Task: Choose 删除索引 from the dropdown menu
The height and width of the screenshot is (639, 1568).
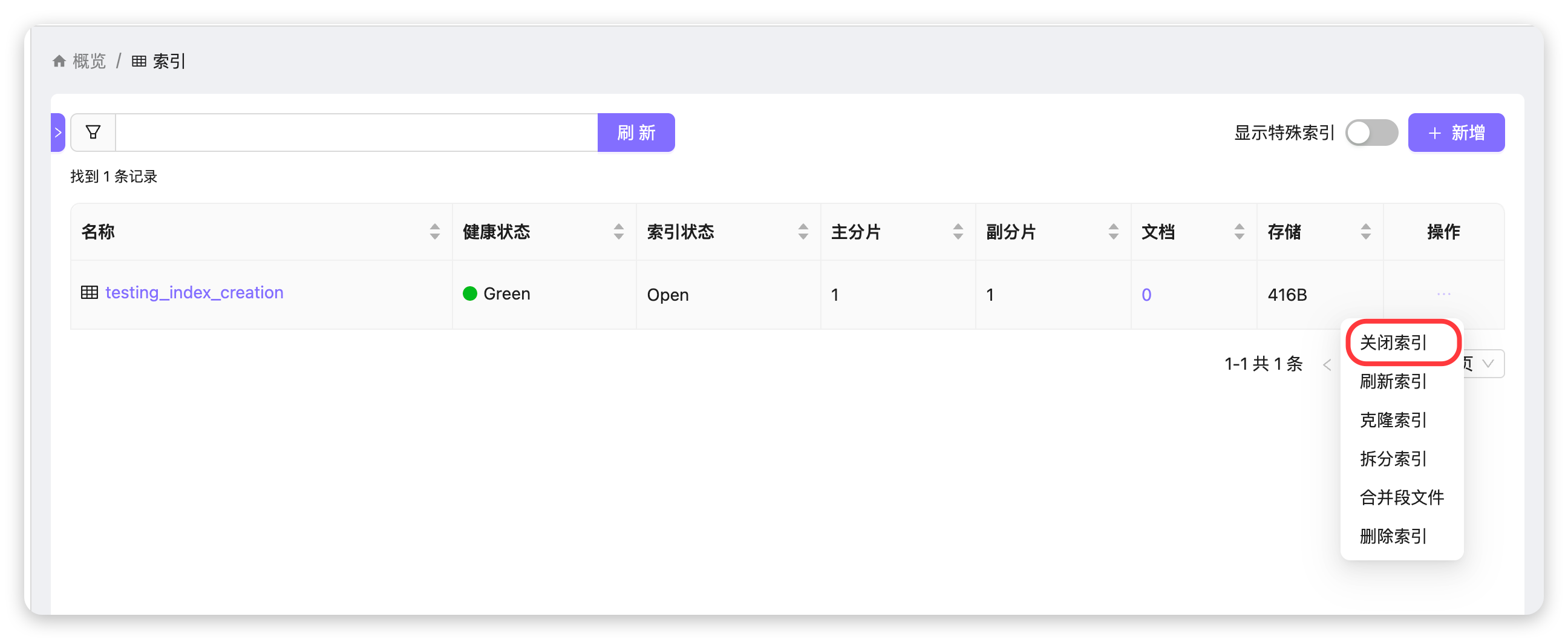Action: pos(1393,537)
